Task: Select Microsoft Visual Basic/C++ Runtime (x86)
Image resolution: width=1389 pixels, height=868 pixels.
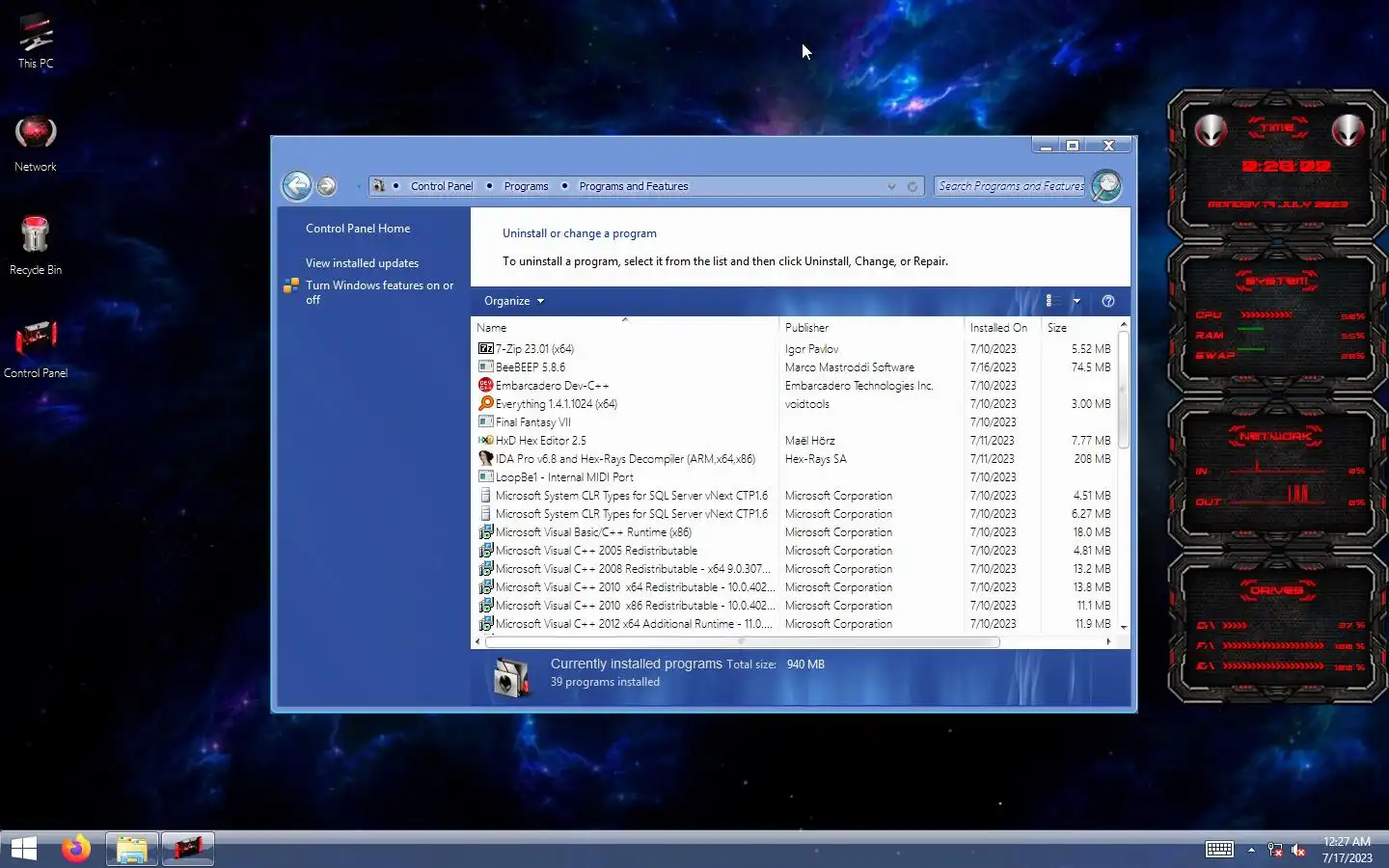Action: pyautogui.click(x=796, y=531)
